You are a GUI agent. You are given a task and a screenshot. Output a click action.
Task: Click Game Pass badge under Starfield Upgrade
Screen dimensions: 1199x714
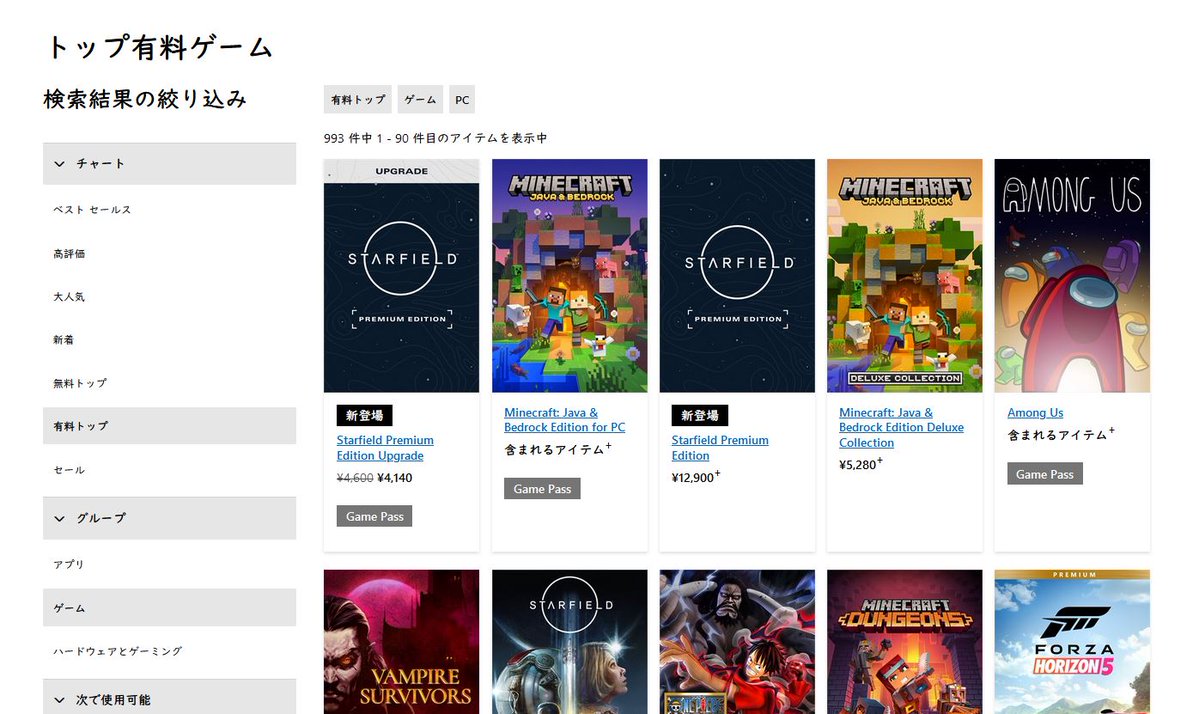click(375, 517)
